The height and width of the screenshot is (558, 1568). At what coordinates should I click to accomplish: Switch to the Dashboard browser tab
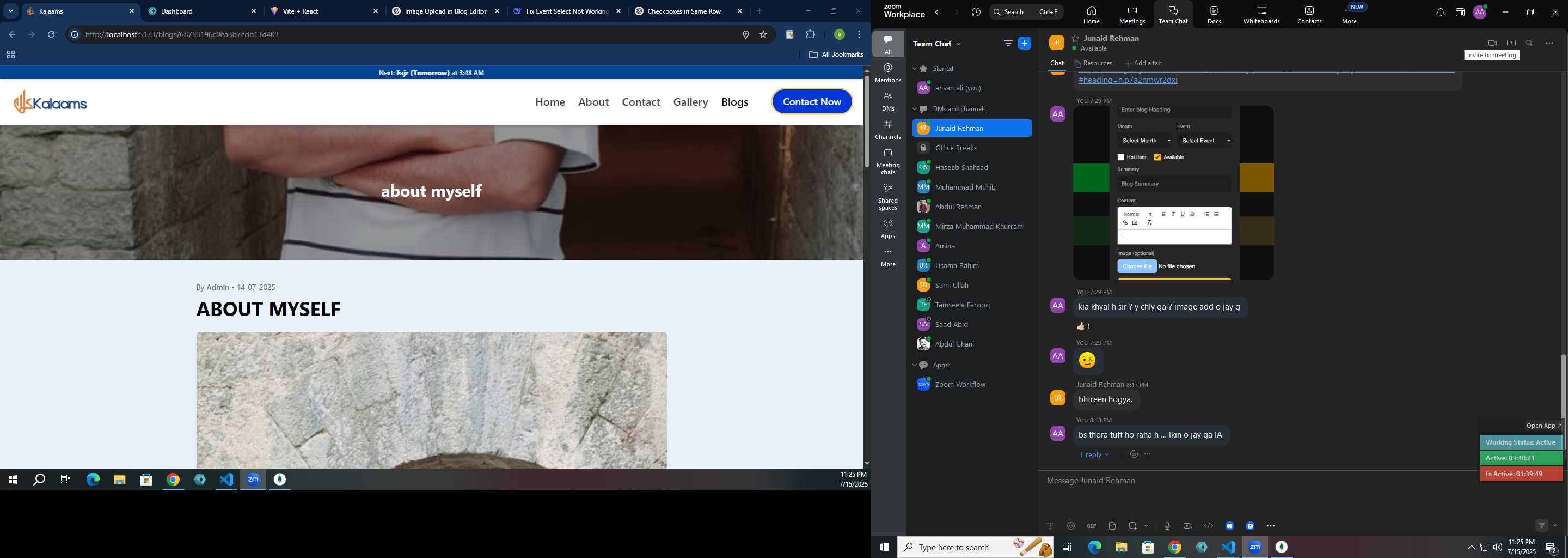click(x=203, y=11)
